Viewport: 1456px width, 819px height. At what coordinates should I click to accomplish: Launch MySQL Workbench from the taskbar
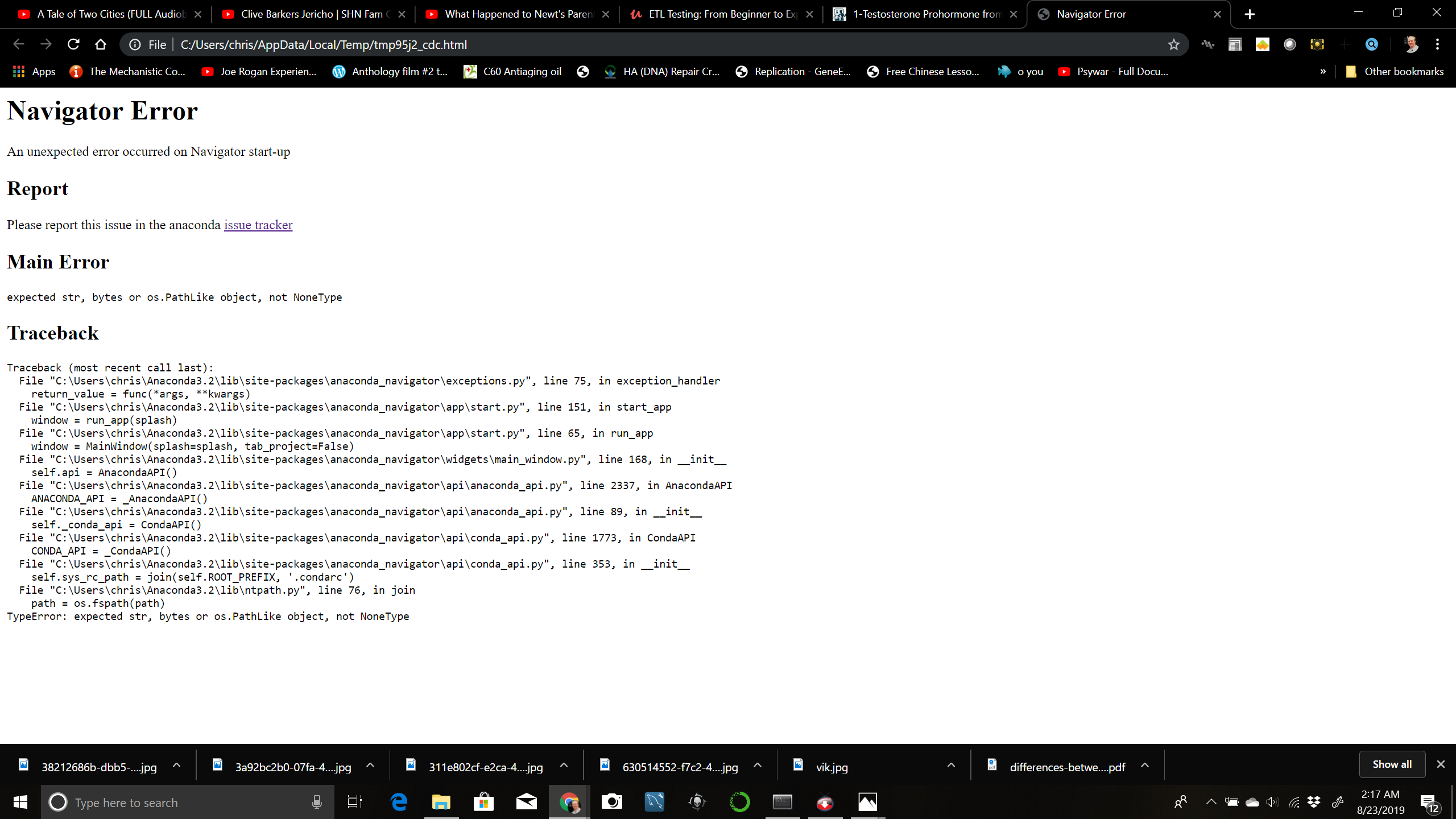pyautogui.click(x=654, y=802)
